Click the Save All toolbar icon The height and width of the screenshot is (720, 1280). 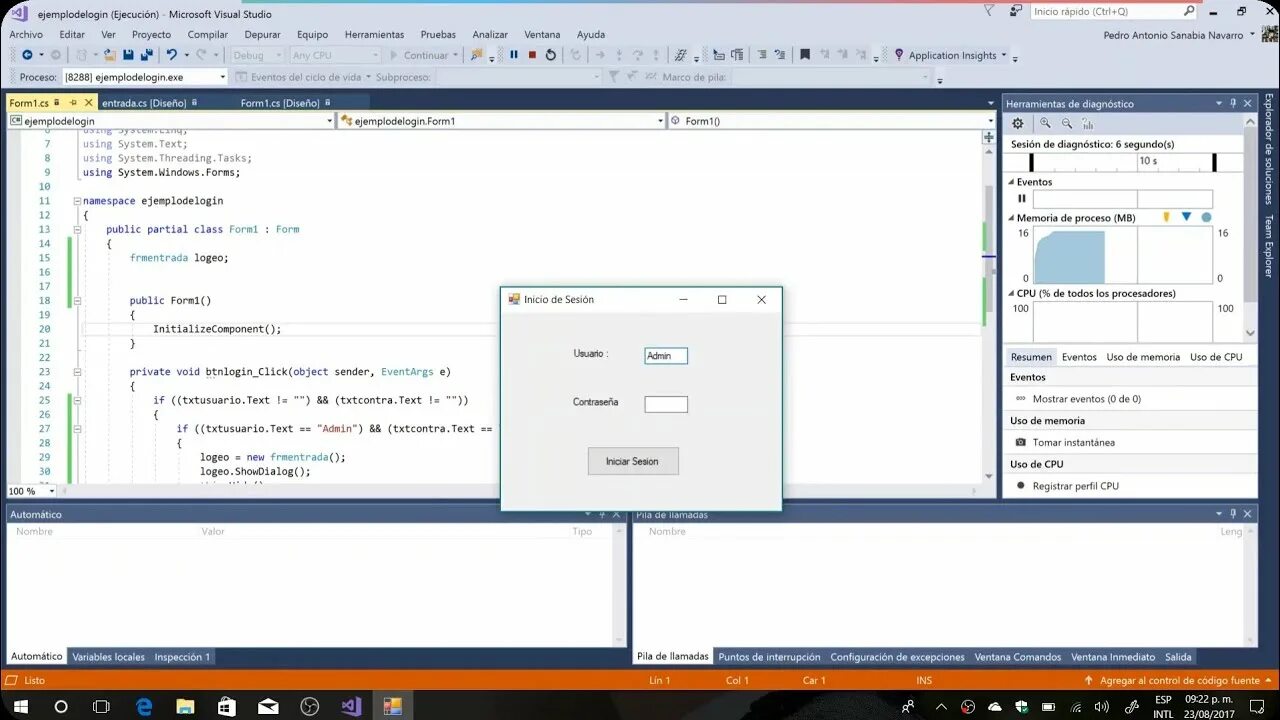(x=146, y=55)
